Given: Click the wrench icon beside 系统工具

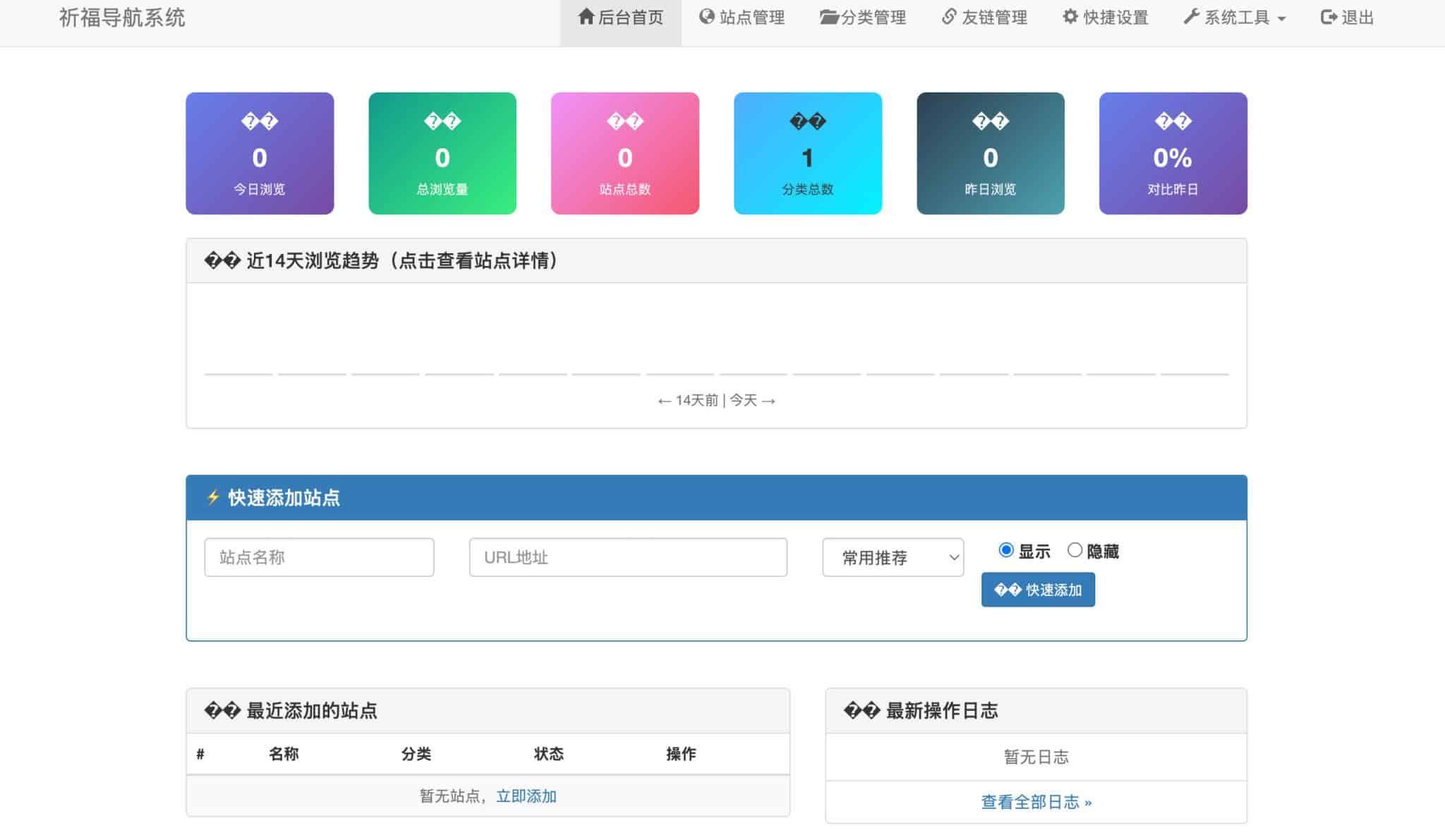Looking at the screenshot, I should point(1192,17).
